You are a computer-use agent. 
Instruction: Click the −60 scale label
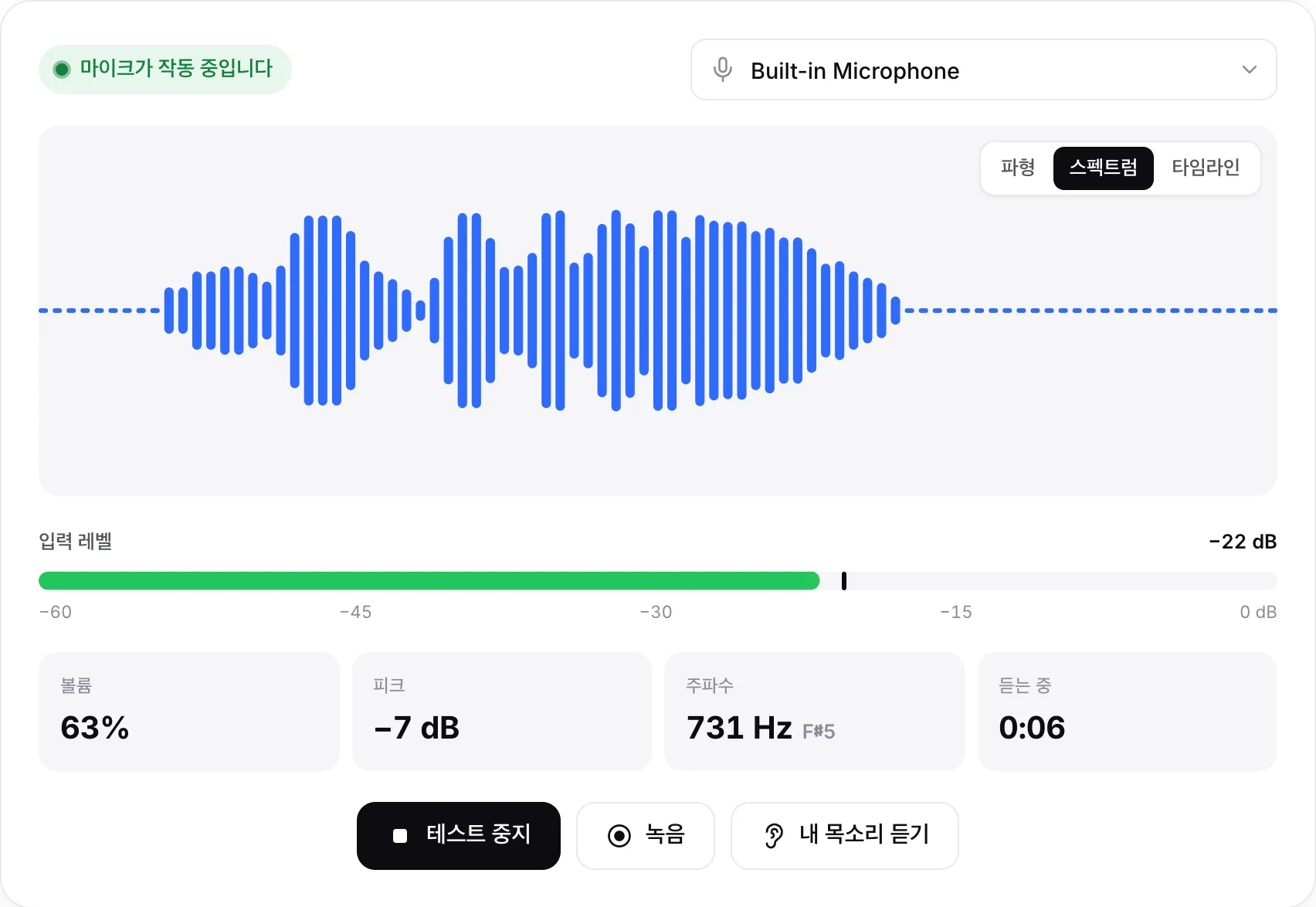coord(56,612)
